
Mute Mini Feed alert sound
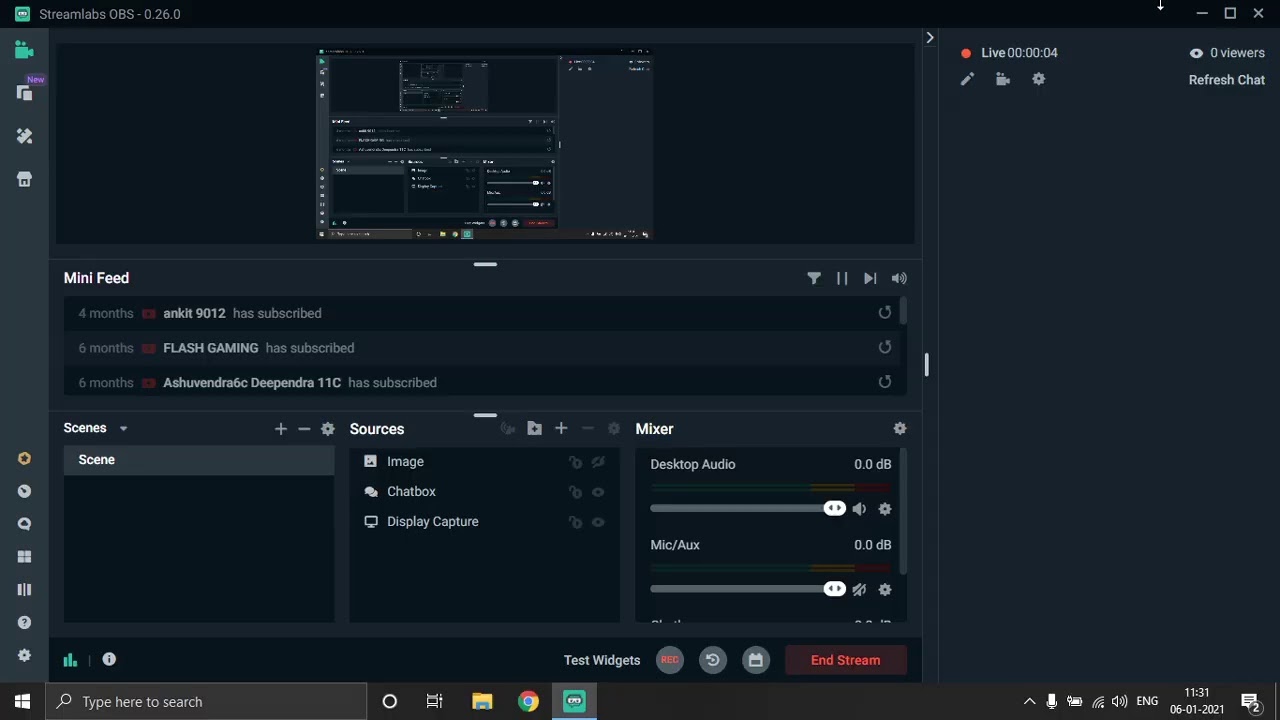point(899,279)
